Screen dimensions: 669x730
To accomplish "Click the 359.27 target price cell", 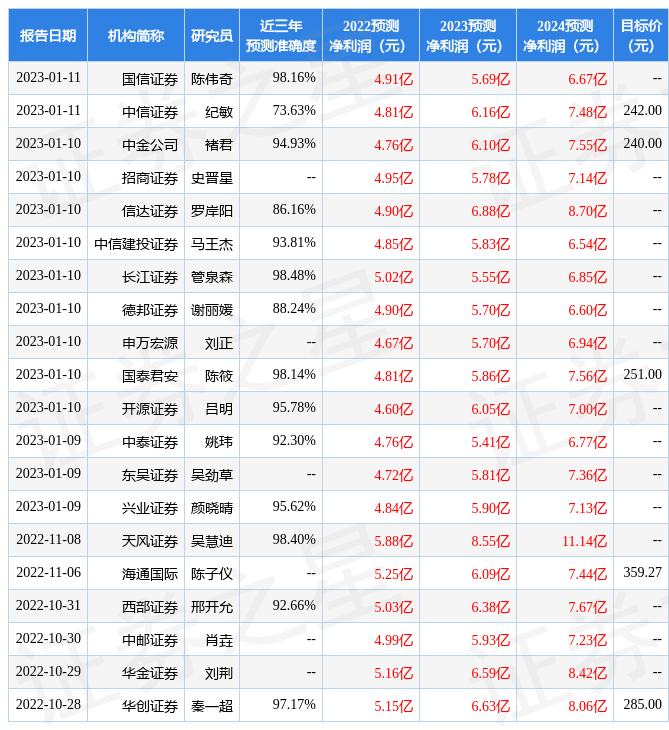I will coord(642,573).
